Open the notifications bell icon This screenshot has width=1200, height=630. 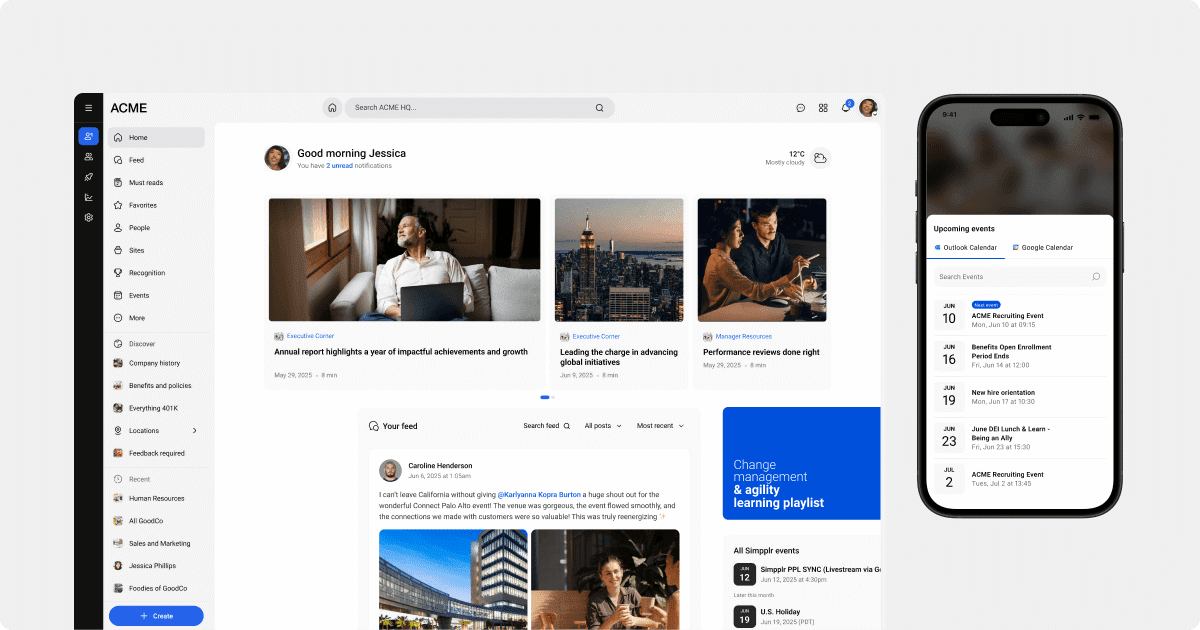tap(846, 107)
